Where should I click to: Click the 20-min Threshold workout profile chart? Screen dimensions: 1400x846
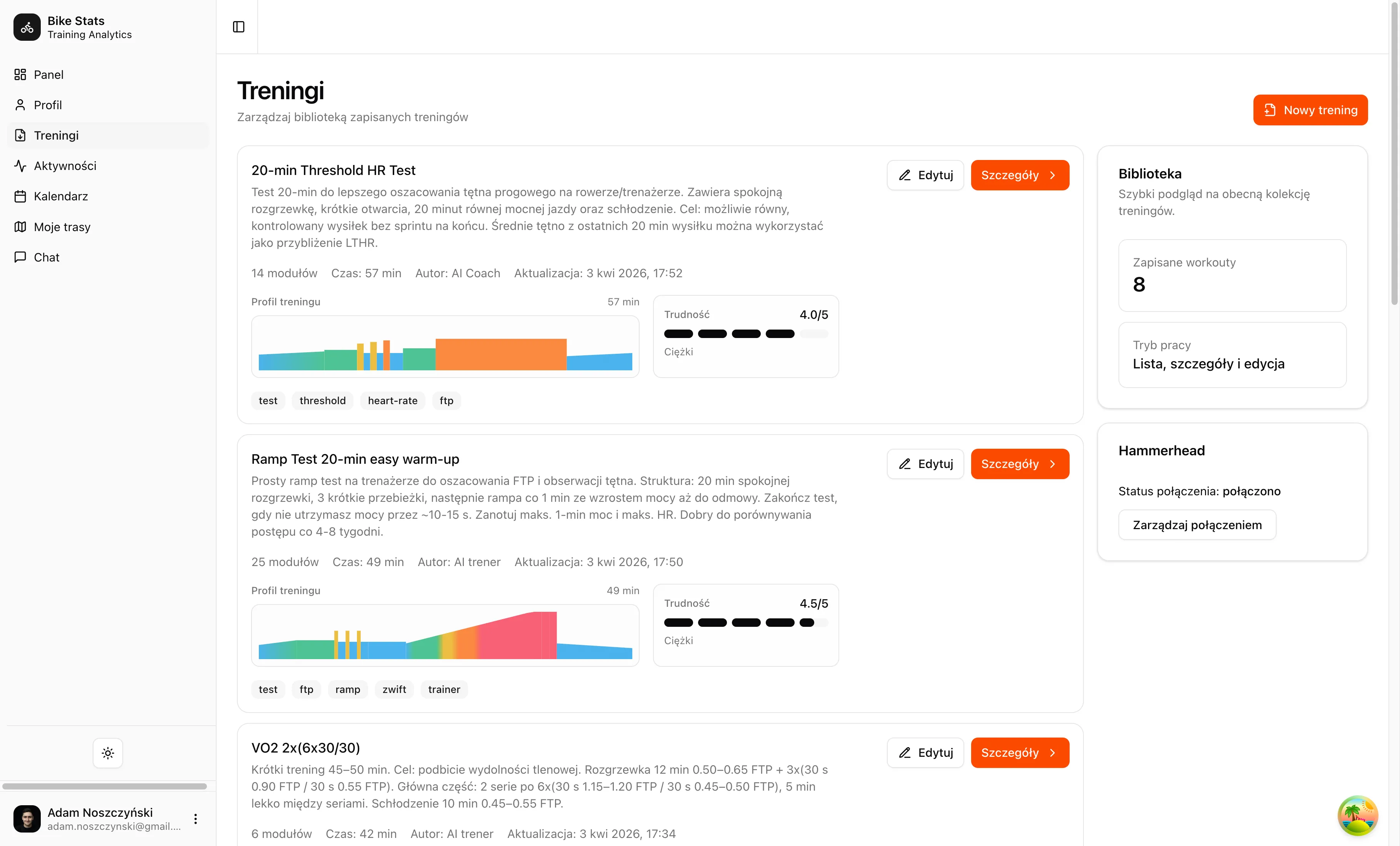[445, 346]
